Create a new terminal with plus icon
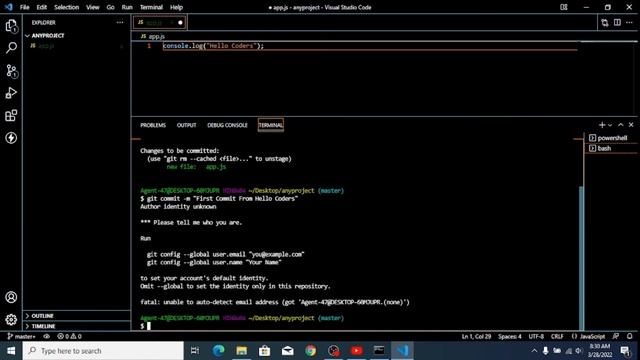 point(602,125)
